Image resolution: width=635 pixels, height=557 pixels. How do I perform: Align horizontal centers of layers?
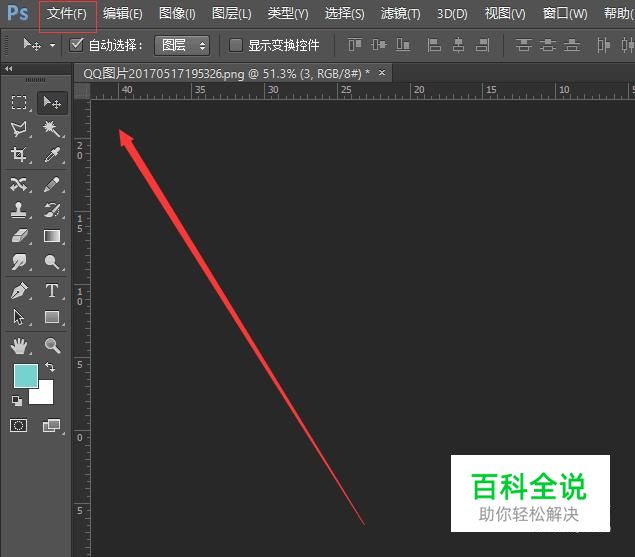coord(458,45)
